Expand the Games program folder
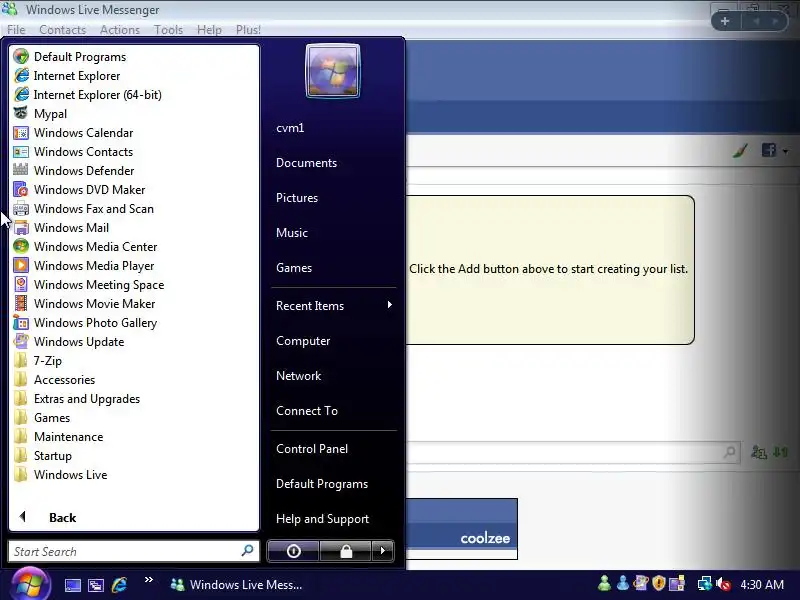The width and height of the screenshot is (800, 600). (42, 417)
